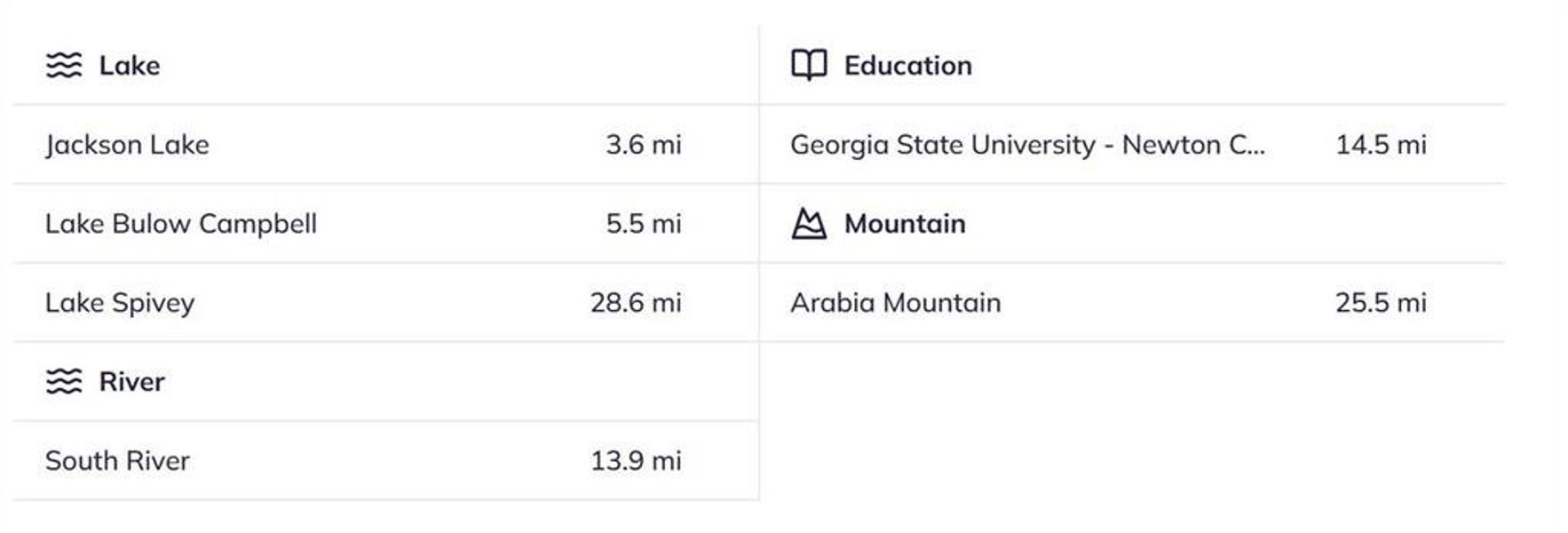Open the Jackson Lake entry

pos(127,145)
